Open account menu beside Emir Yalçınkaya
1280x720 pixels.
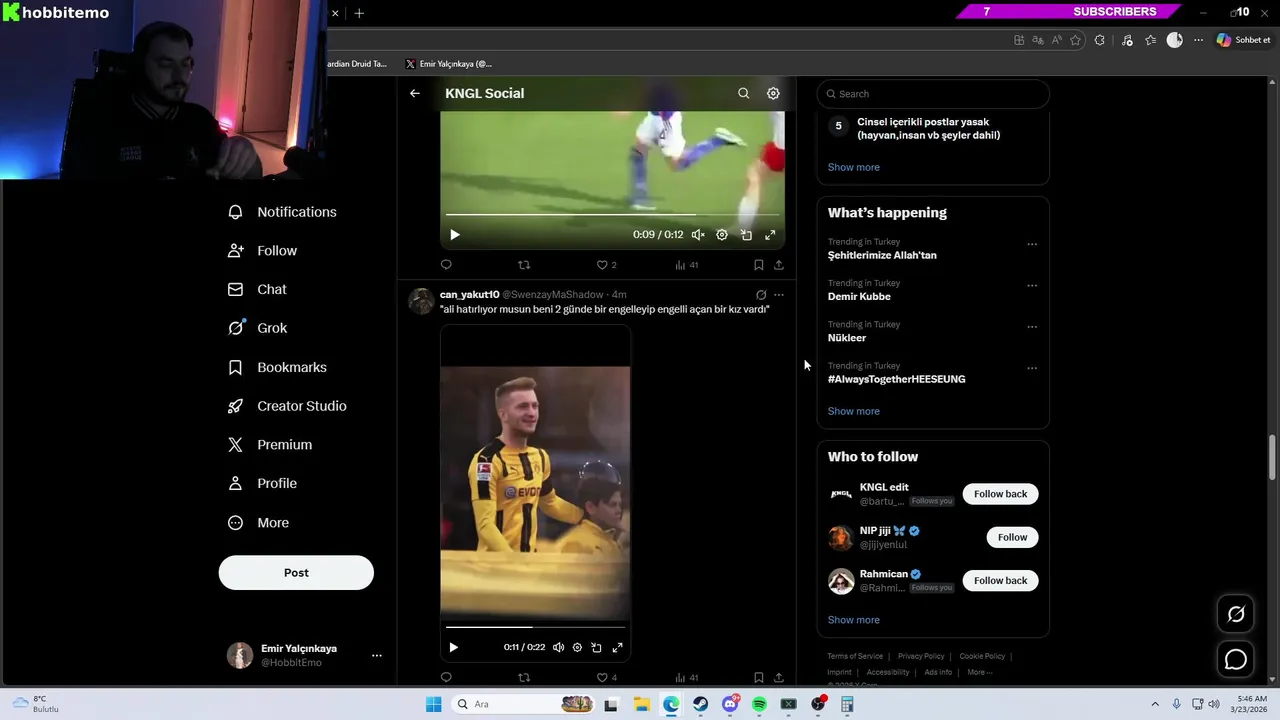(377, 656)
